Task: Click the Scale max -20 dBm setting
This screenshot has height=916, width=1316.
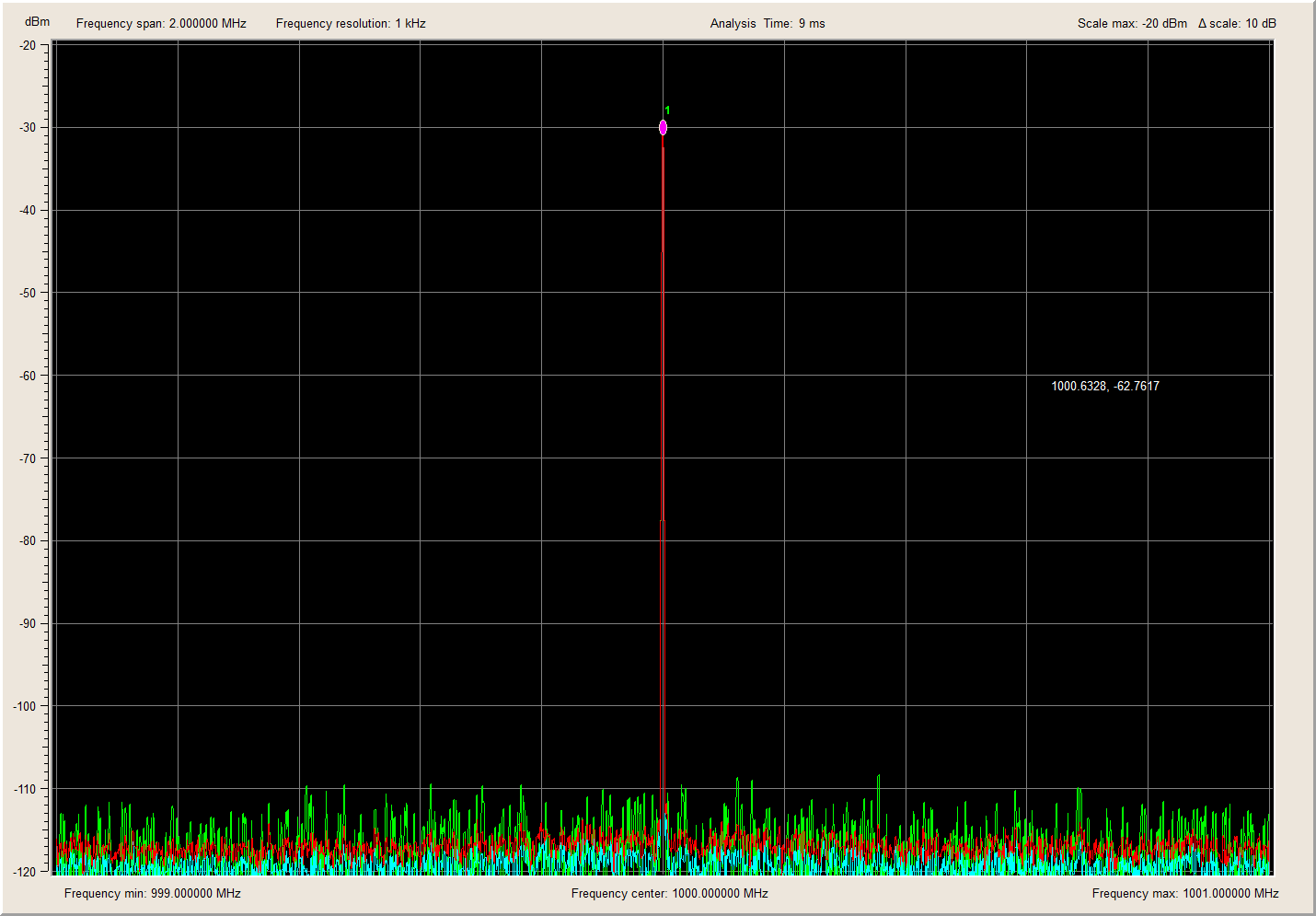Action: pos(1132,24)
